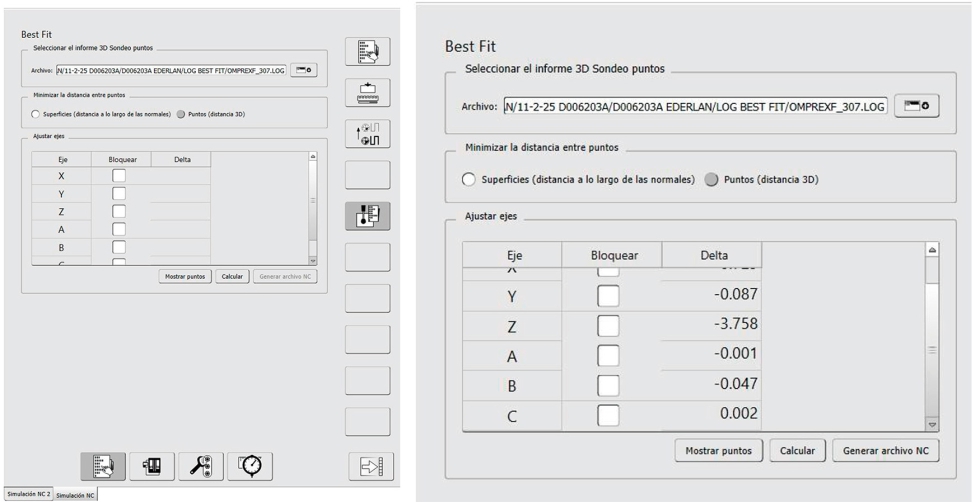Select Superficies radio in enlarged right panel

(469, 179)
